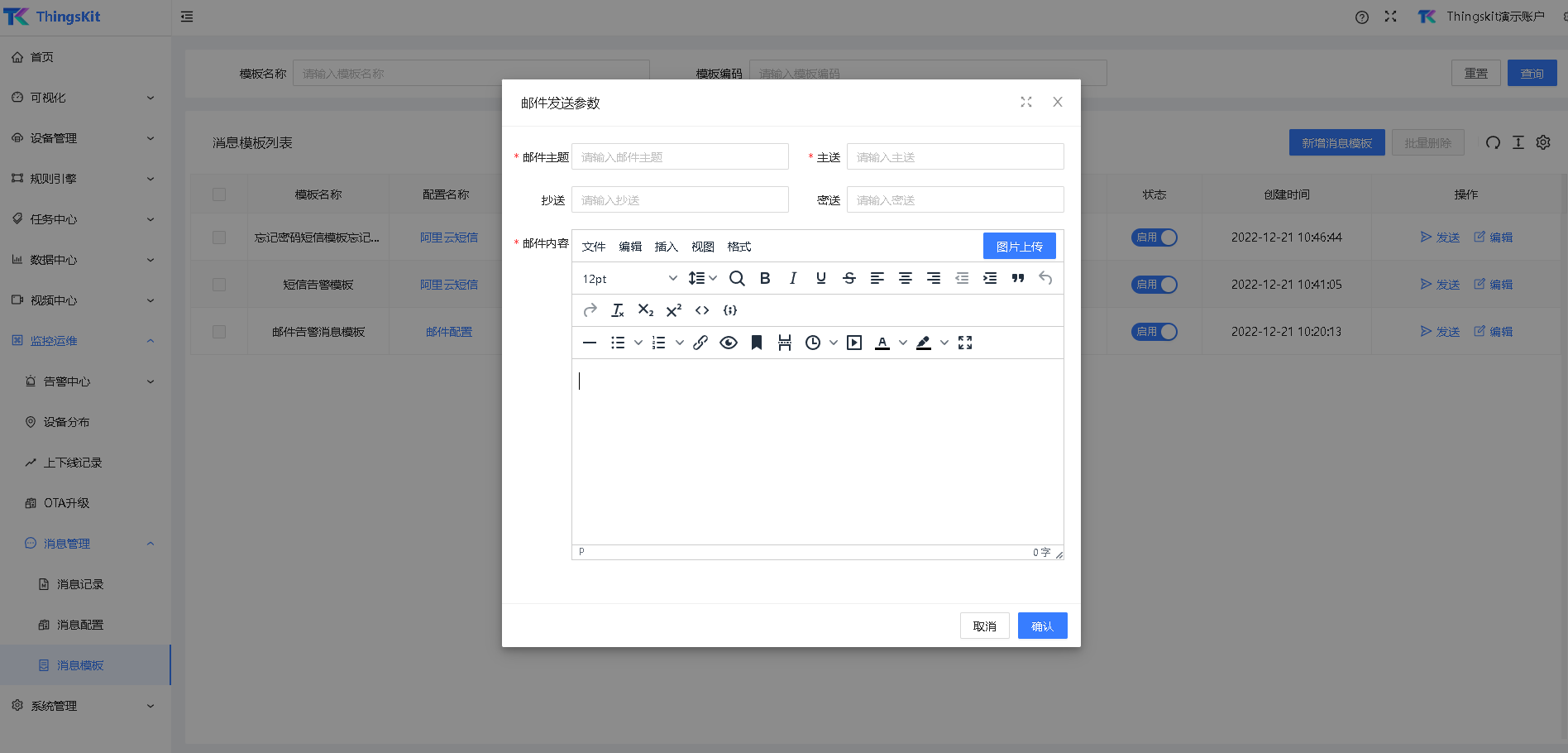Open the line height dropdown

click(703, 279)
